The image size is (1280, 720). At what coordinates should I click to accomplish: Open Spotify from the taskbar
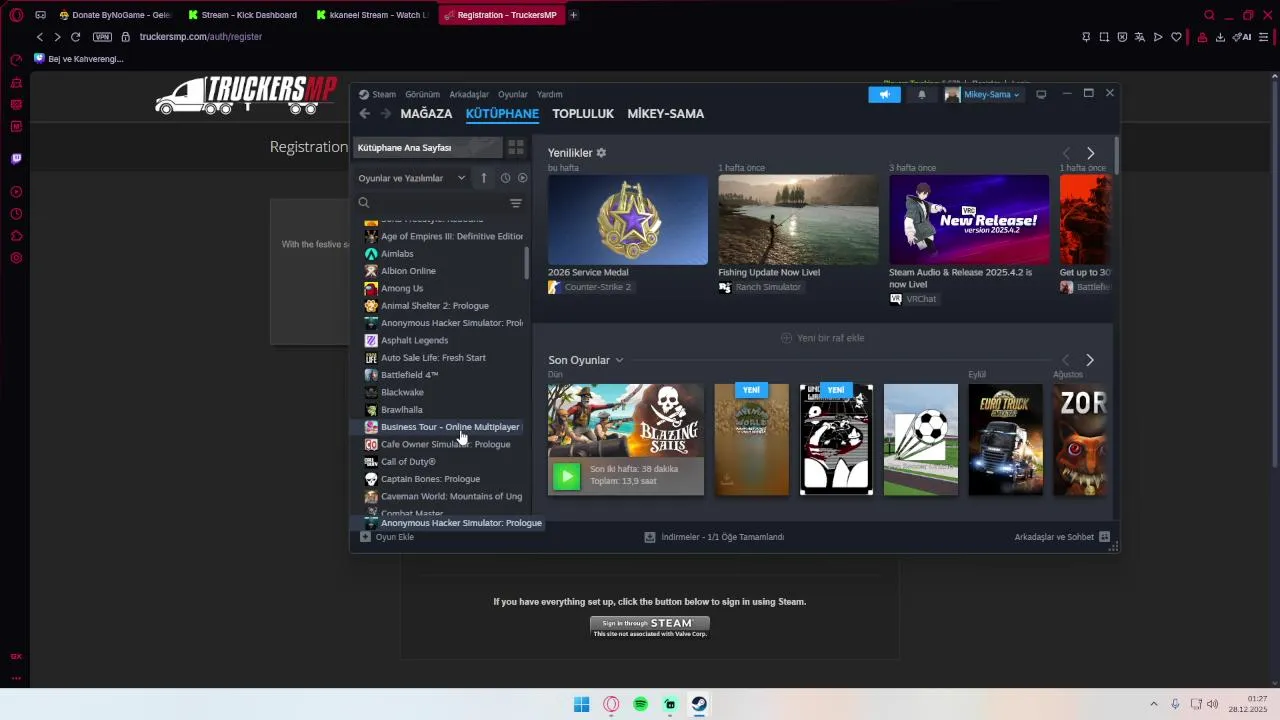641,704
